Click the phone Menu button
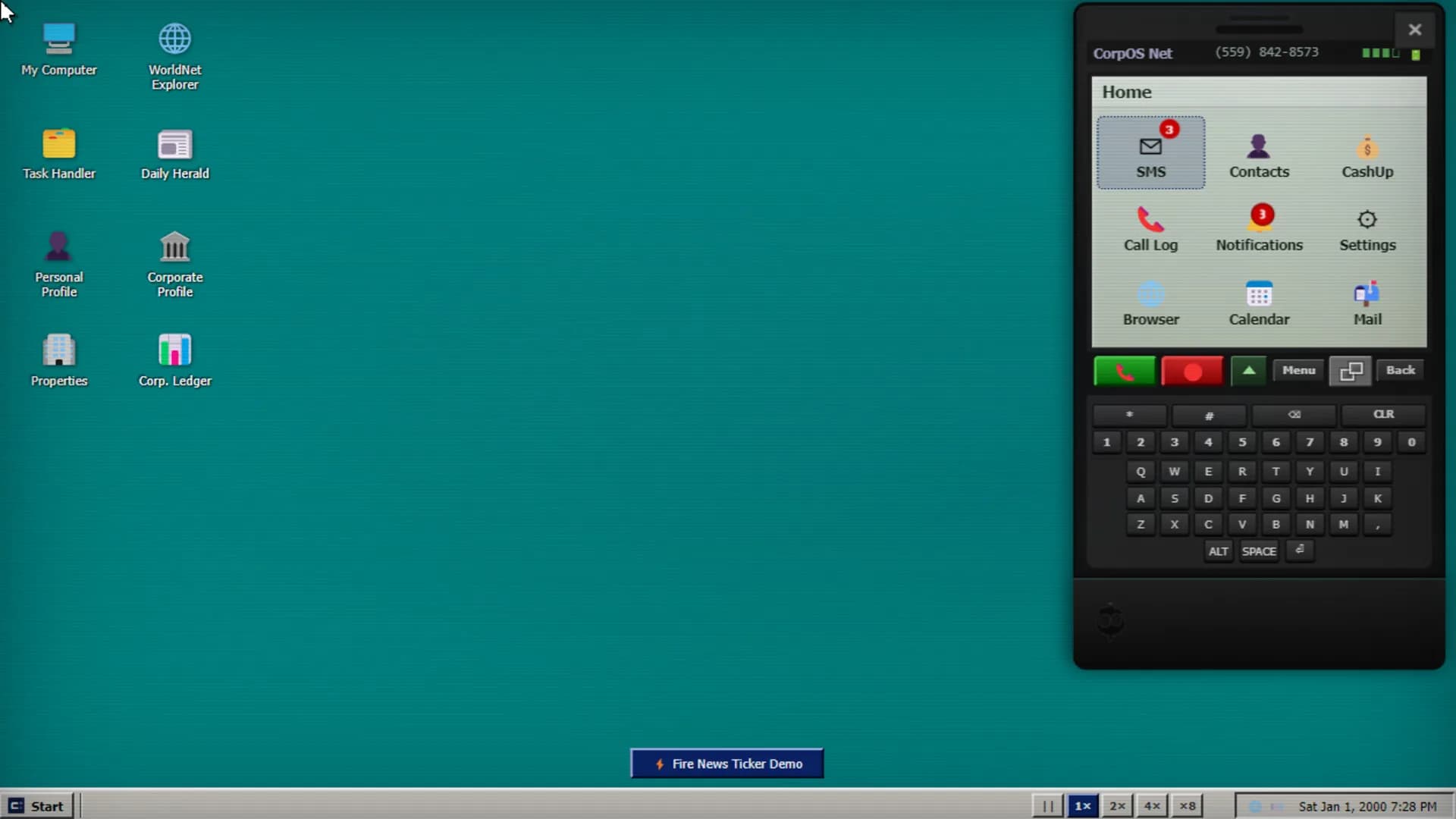 pyautogui.click(x=1298, y=370)
